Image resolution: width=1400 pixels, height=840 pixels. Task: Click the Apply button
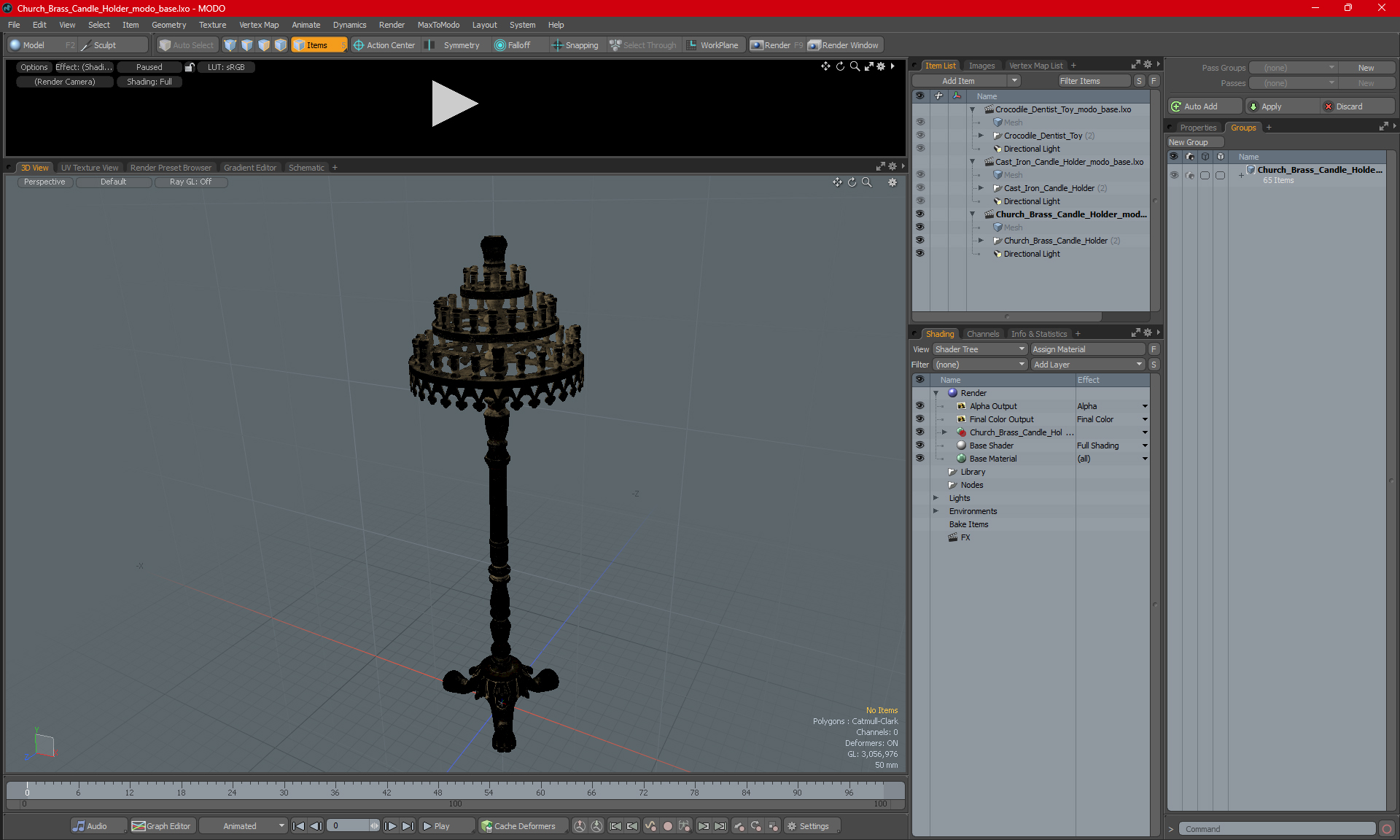pos(1283,106)
